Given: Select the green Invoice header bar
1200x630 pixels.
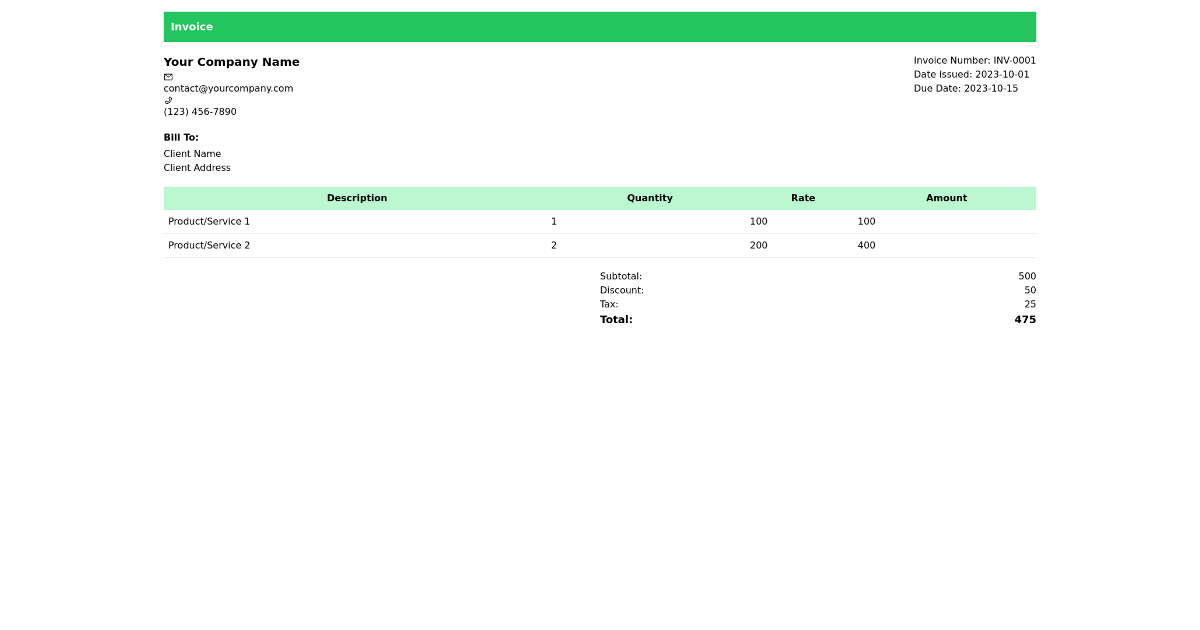Looking at the screenshot, I should click(x=600, y=26).
